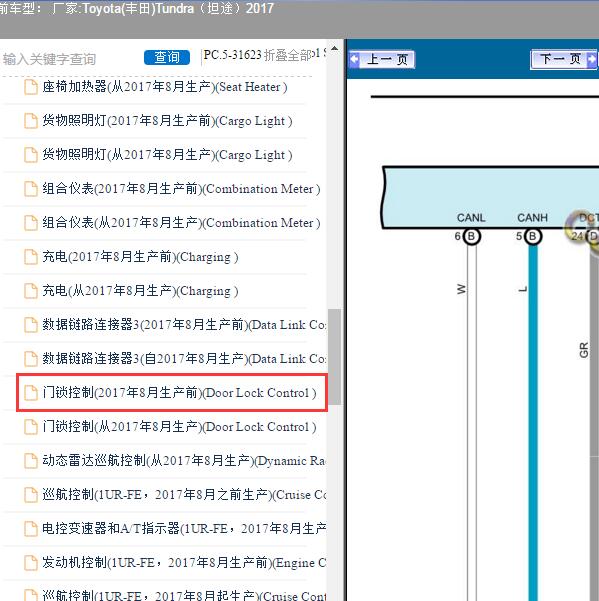The image size is (599, 601).
Task: Click connector pin 5 B on CANH
Action: click(x=532, y=236)
